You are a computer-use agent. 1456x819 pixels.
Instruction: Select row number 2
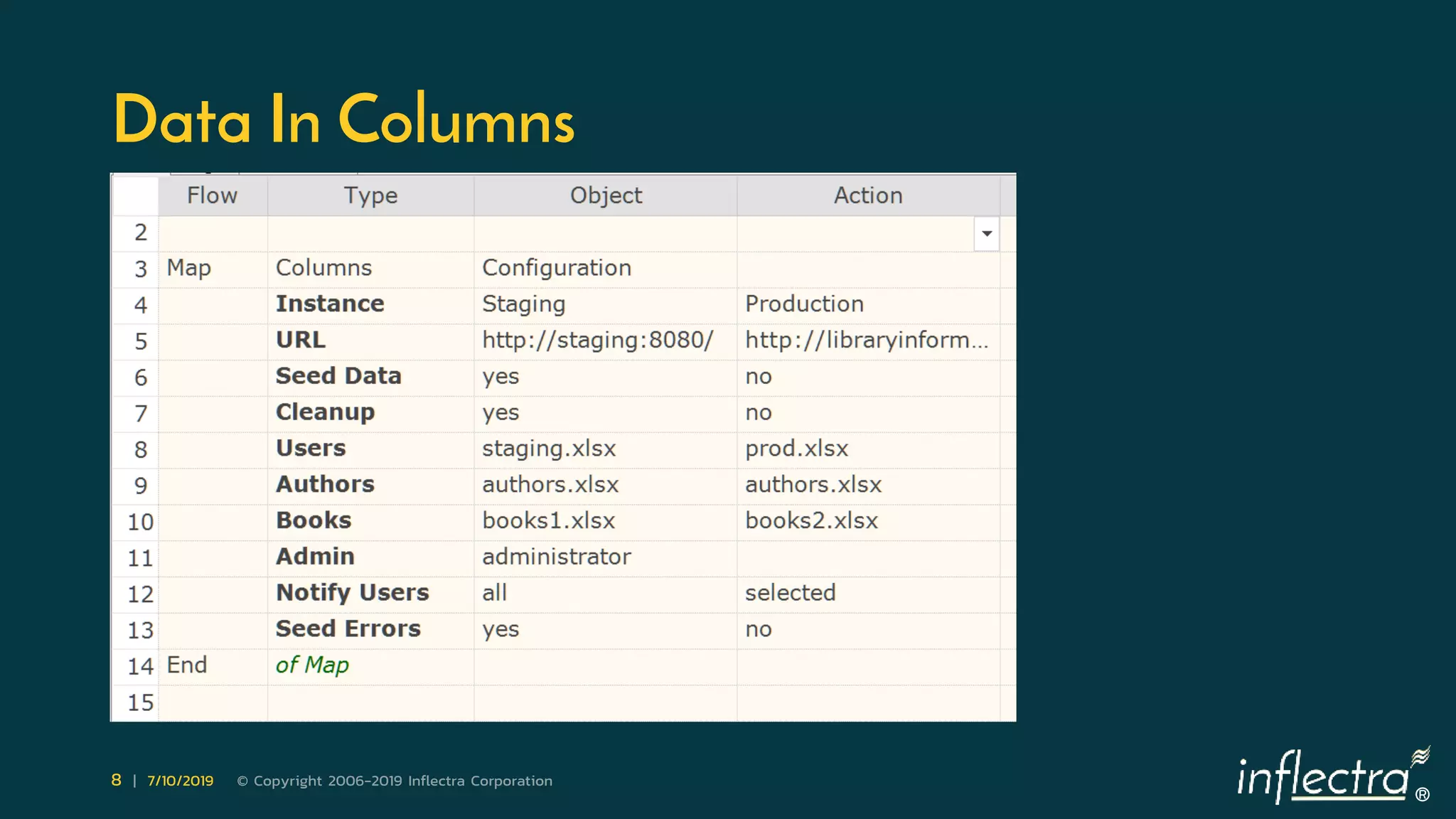[136, 233]
